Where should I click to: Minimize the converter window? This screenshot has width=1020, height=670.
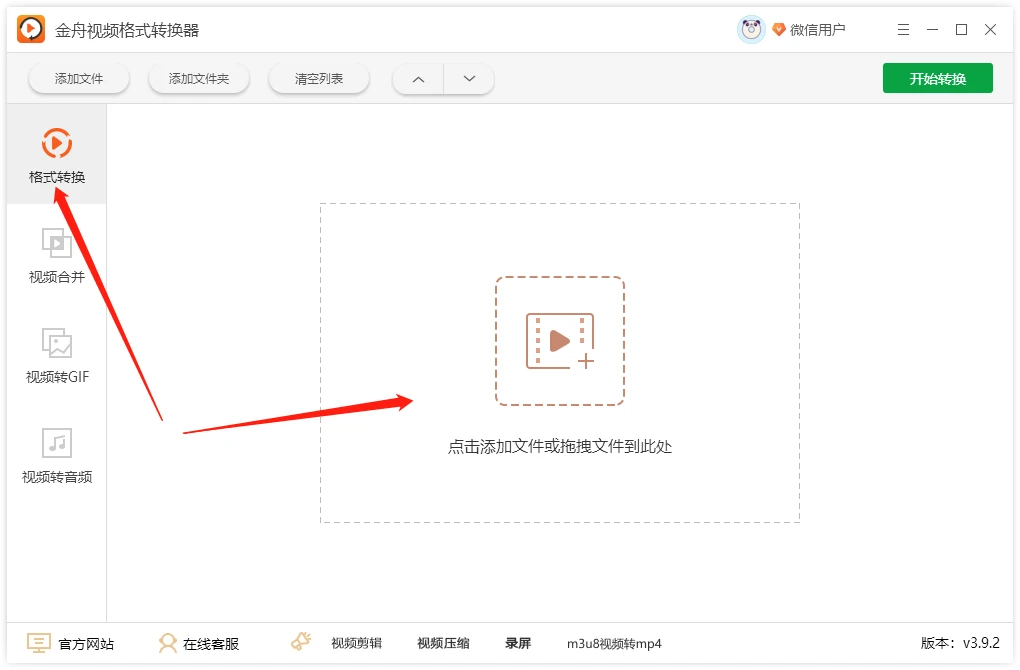point(932,30)
